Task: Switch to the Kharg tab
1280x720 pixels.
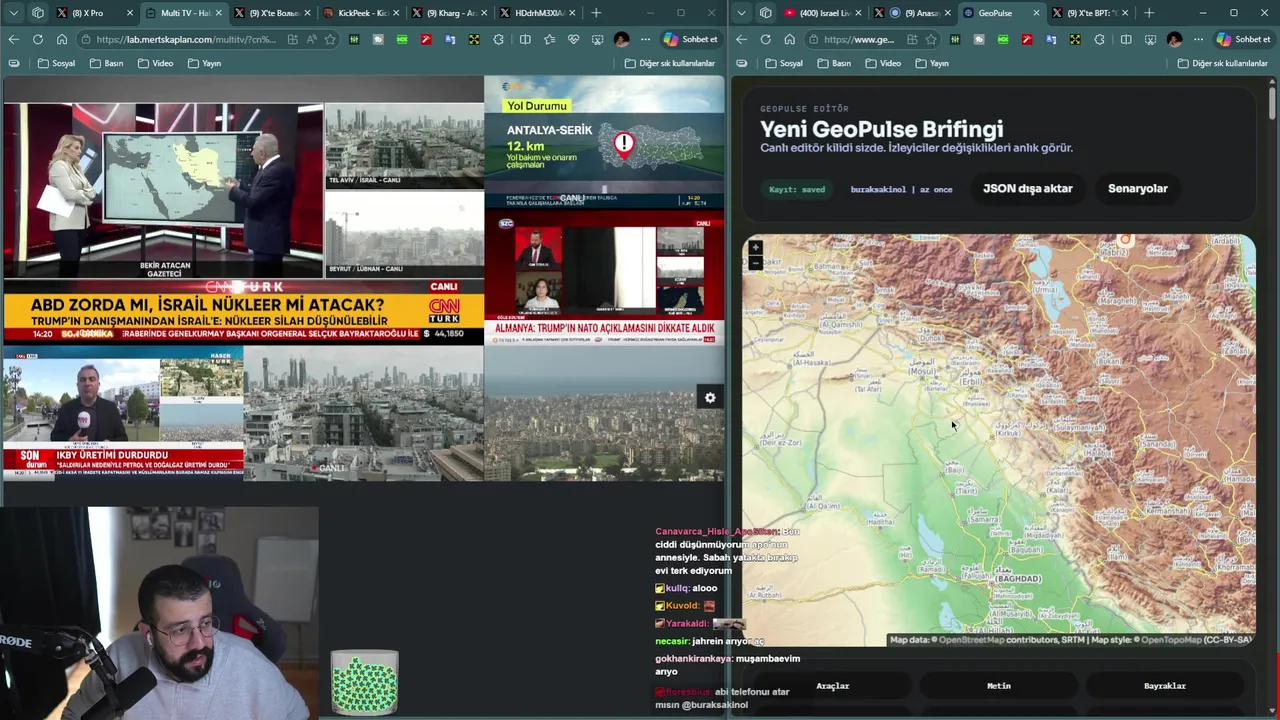Action: 450,13
